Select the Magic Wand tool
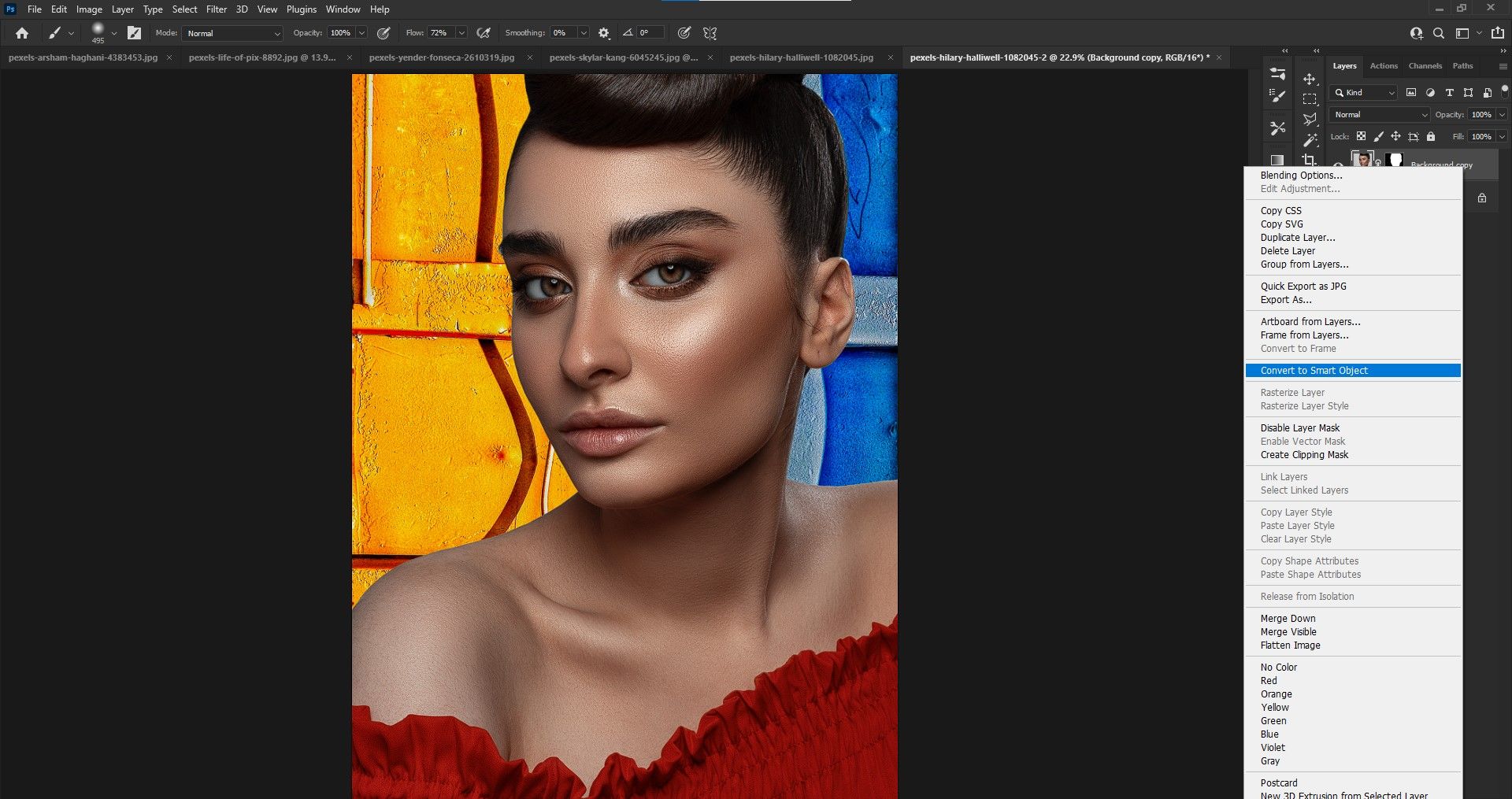1512x799 pixels. click(x=1310, y=140)
